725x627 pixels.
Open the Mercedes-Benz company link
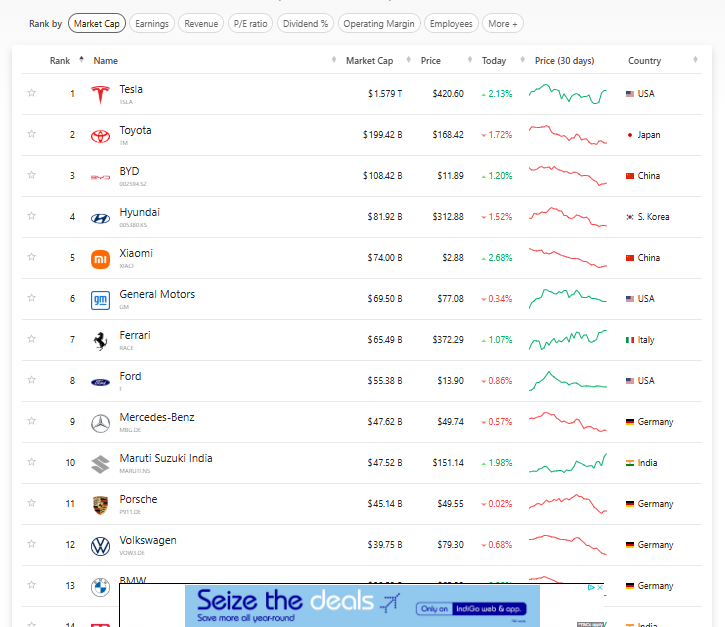coord(157,417)
